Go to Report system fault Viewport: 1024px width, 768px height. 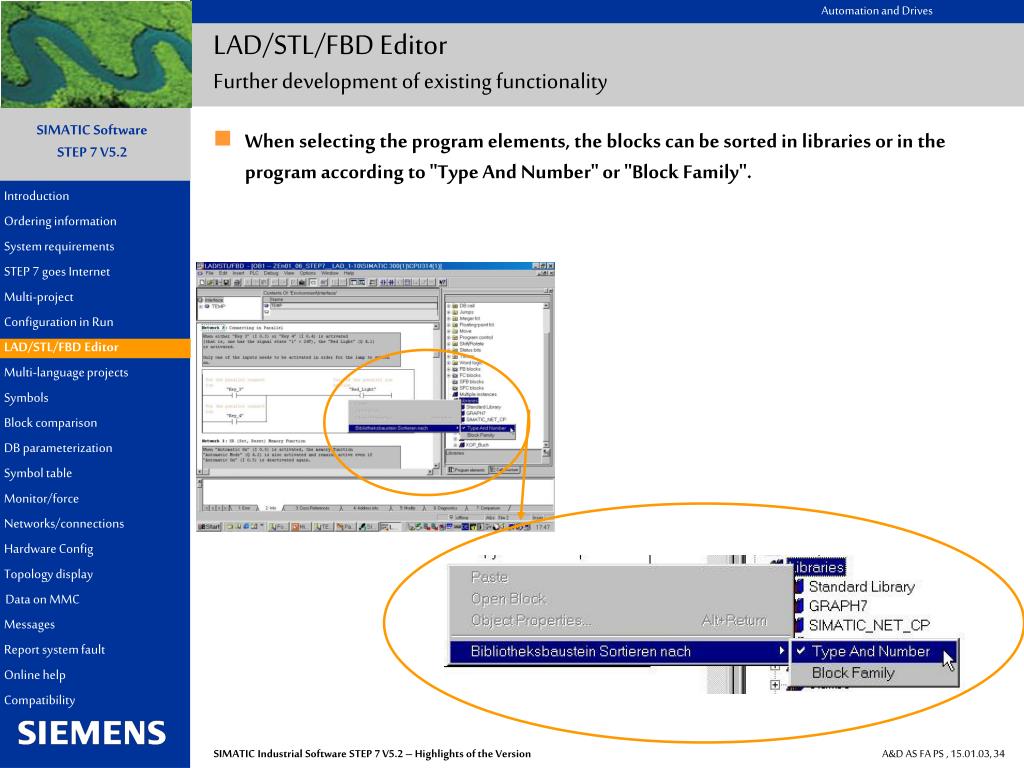[x=54, y=650]
